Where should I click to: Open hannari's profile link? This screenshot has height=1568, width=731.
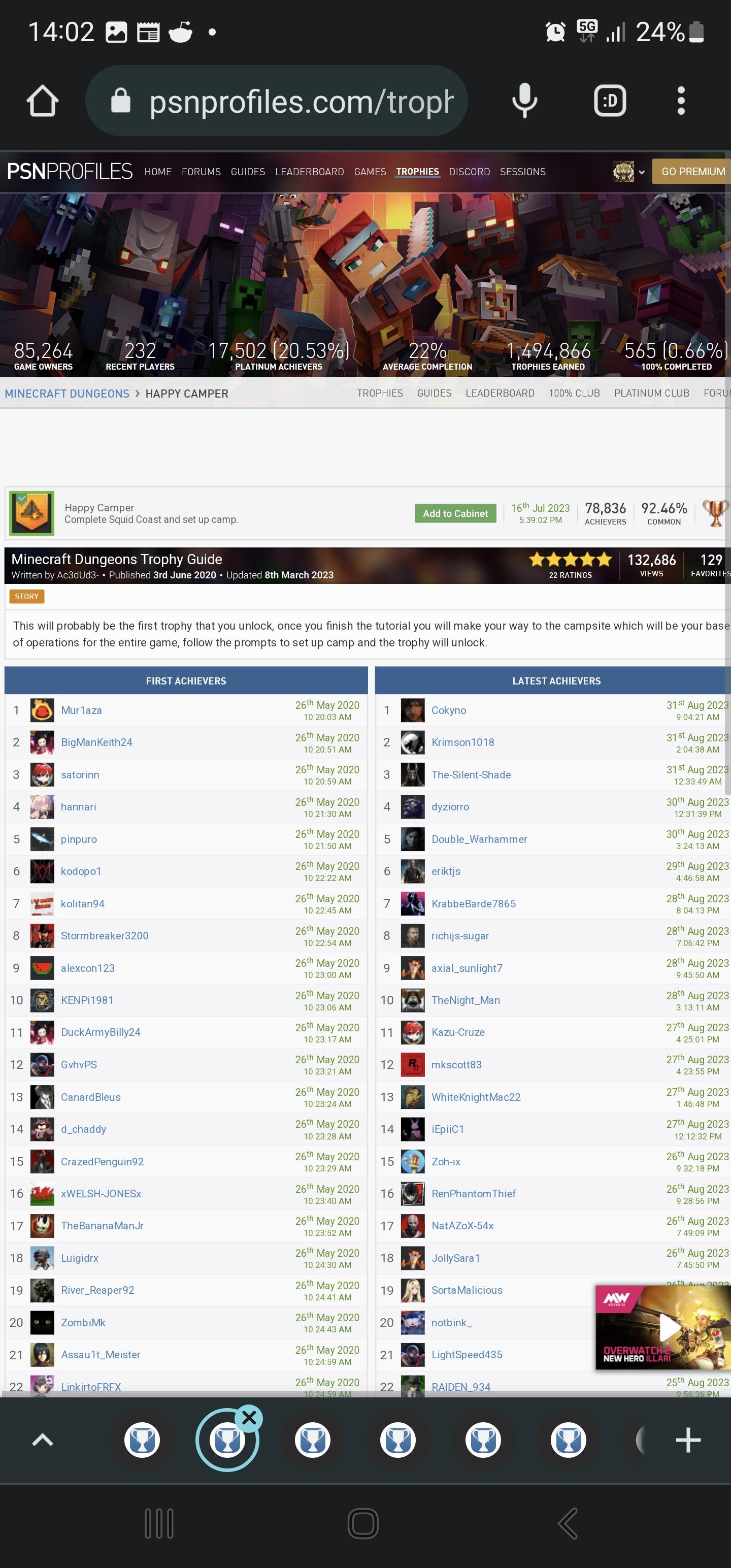tap(79, 806)
